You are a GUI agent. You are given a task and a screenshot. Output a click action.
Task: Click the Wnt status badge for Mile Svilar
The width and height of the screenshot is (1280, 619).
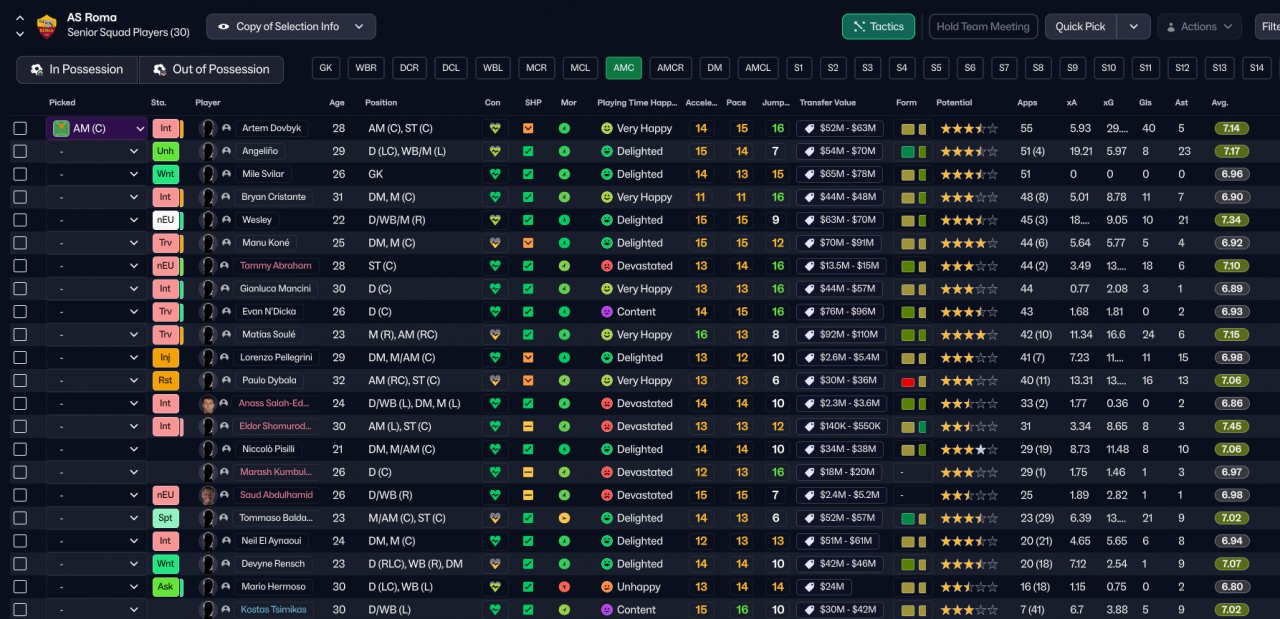(x=165, y=174)
